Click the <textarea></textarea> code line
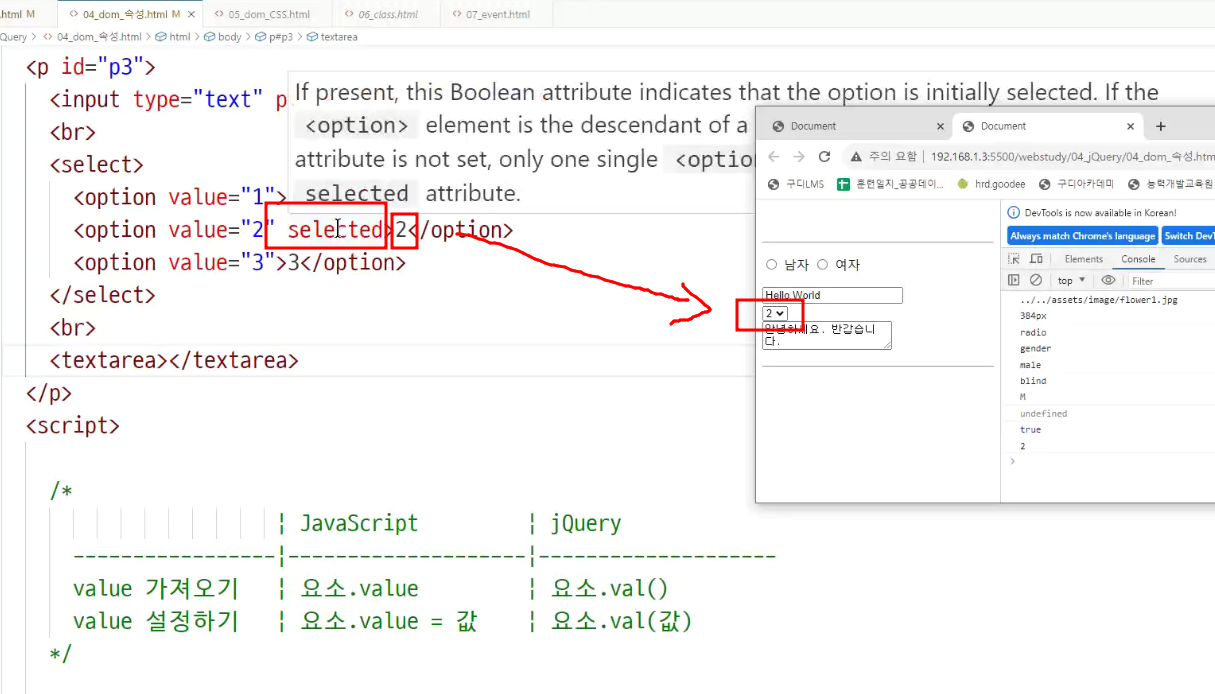 pyautogui.click(x=174, y=360)
